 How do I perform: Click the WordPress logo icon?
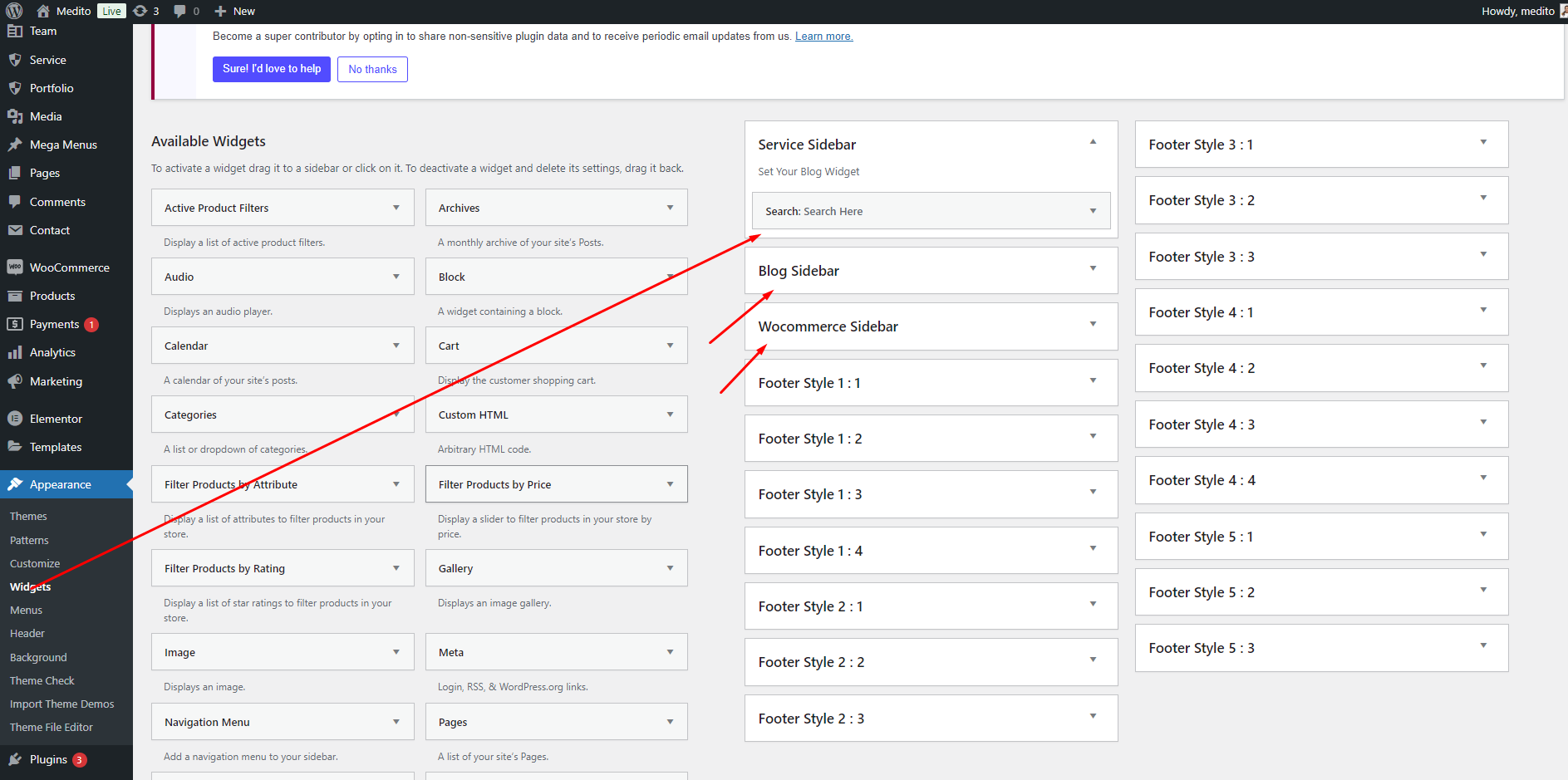click(14, 11)
